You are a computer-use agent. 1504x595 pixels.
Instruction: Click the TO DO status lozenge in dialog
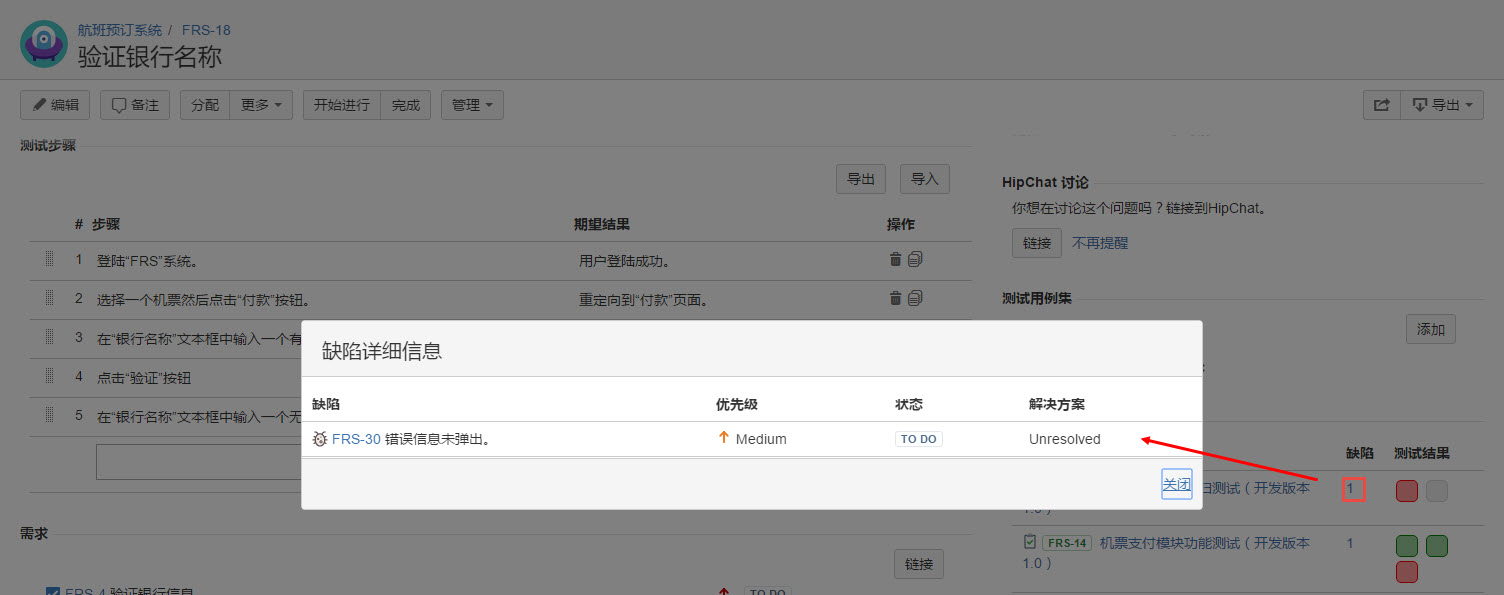(919, 439)
